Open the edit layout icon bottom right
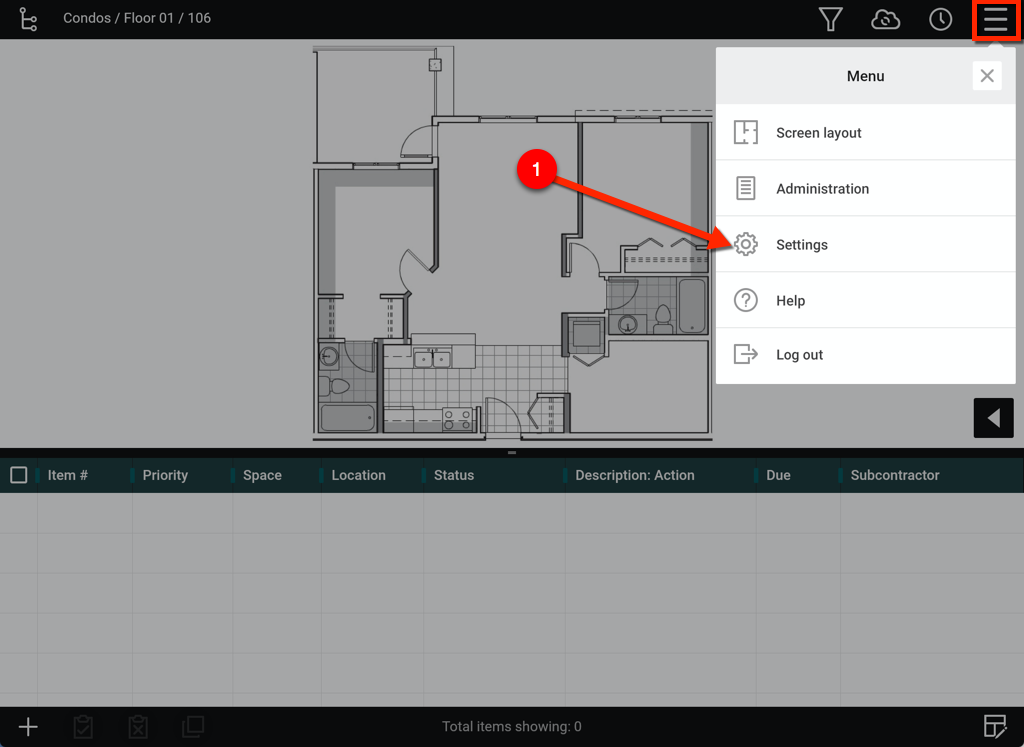1024x747 pixels. [x=994, y=727]
